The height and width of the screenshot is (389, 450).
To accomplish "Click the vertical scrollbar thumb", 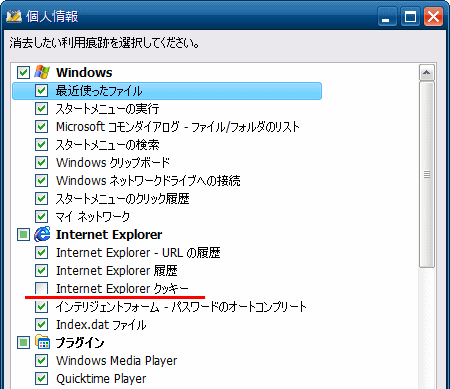I will (x=427, y=174).
